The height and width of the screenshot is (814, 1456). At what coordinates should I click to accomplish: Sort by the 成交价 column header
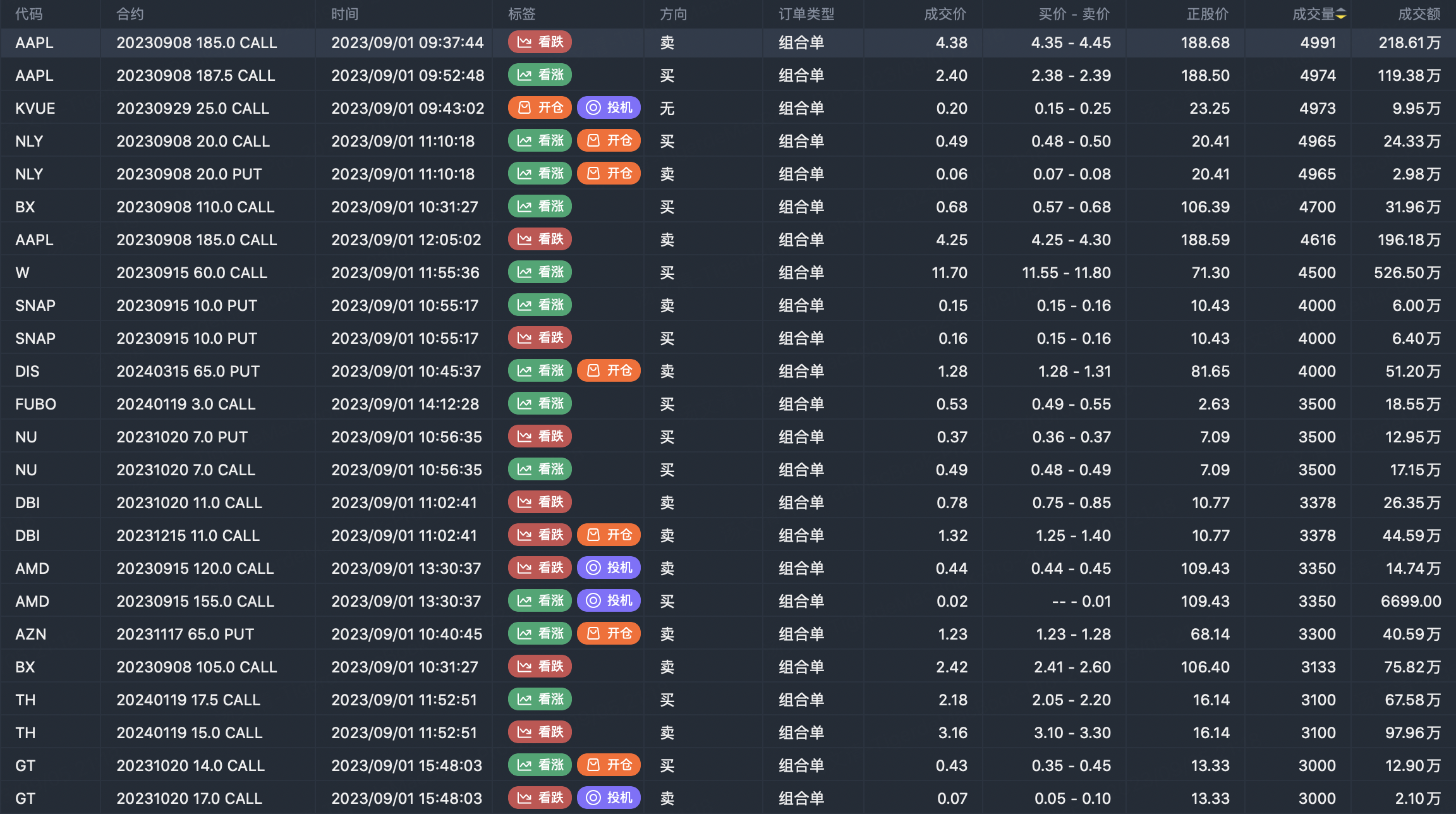click(944, 14)
